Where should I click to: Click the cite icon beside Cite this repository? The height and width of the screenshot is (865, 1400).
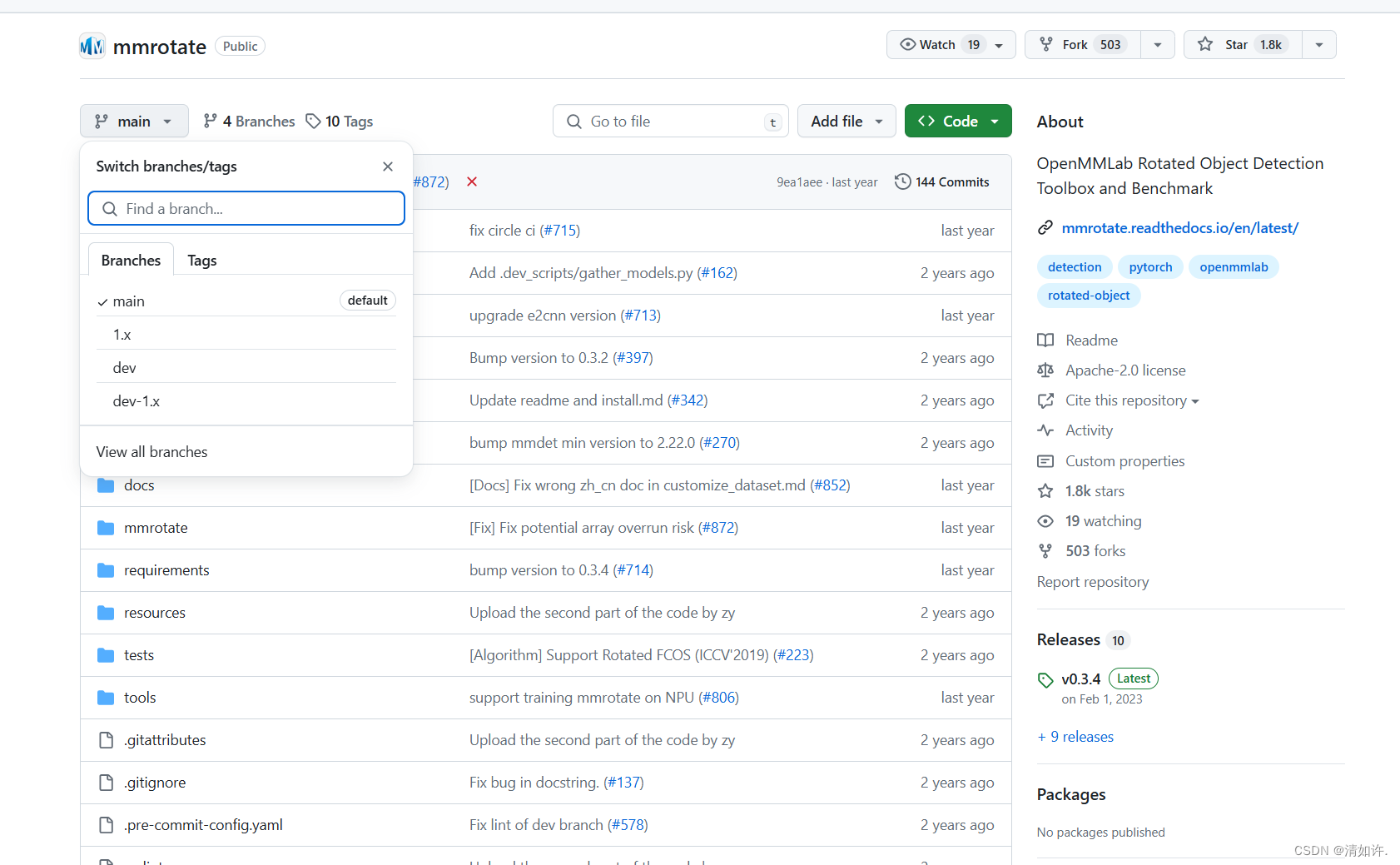tap(1045, 400)
